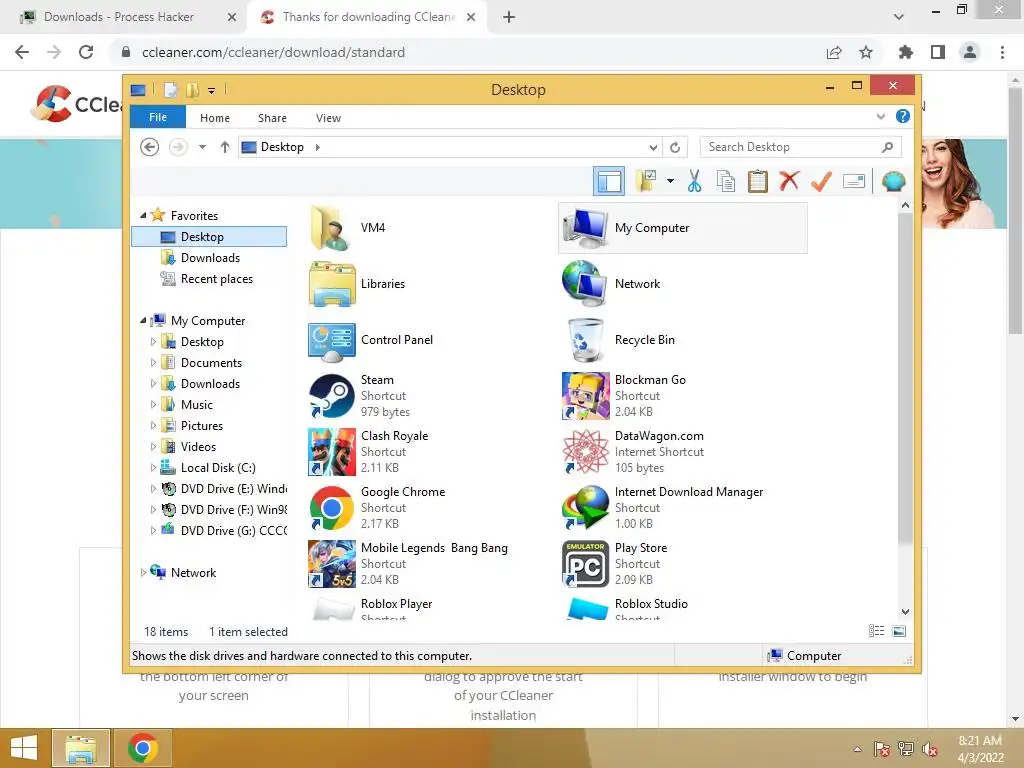Switch to details view in status bar
1024x768 pixels.
pyautogui.click(x=876, y=631)
